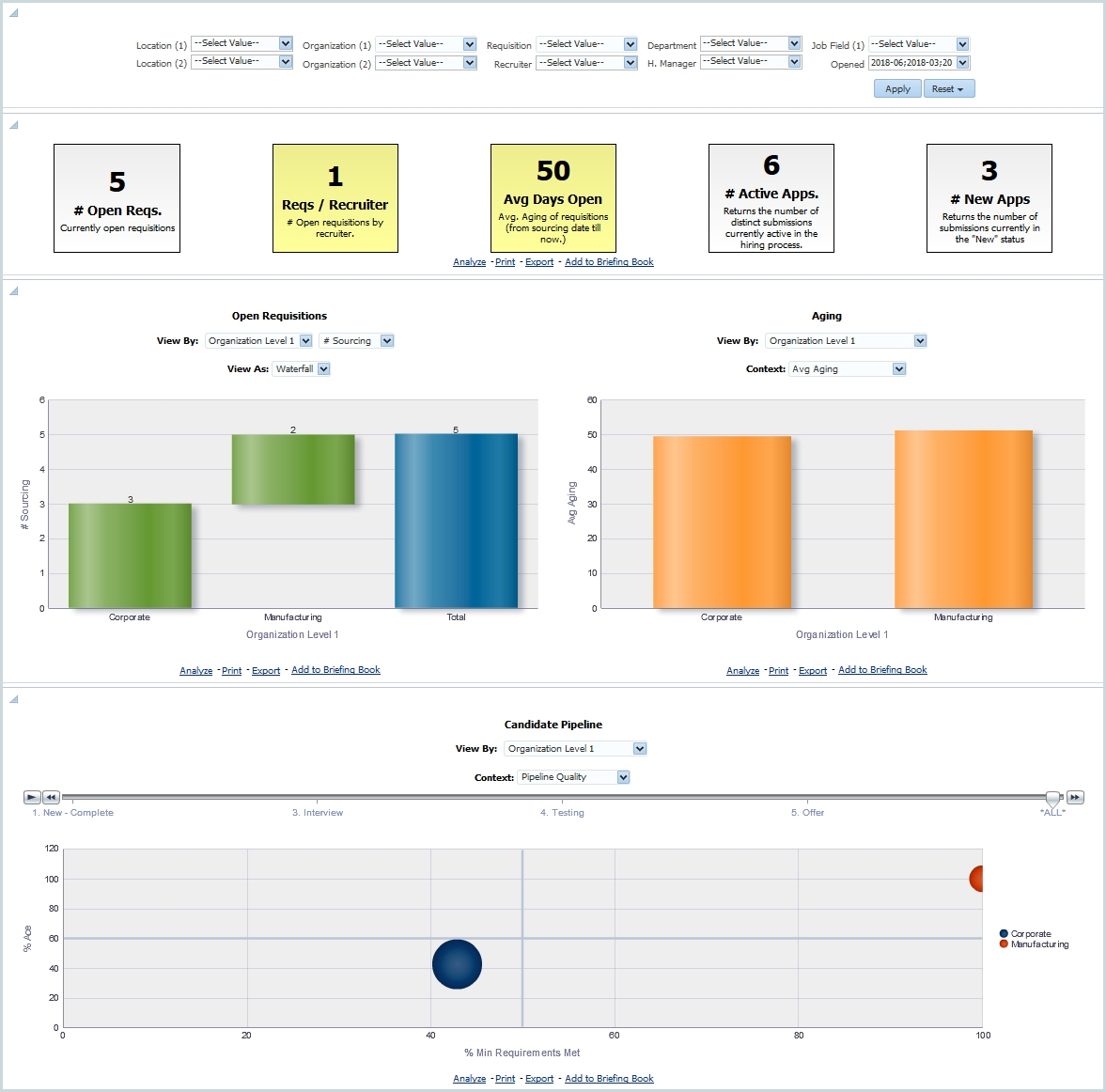Click the *ALL* slider thumb
The height and width of the screenshot is (1092, 1106).
(1054, 796)
